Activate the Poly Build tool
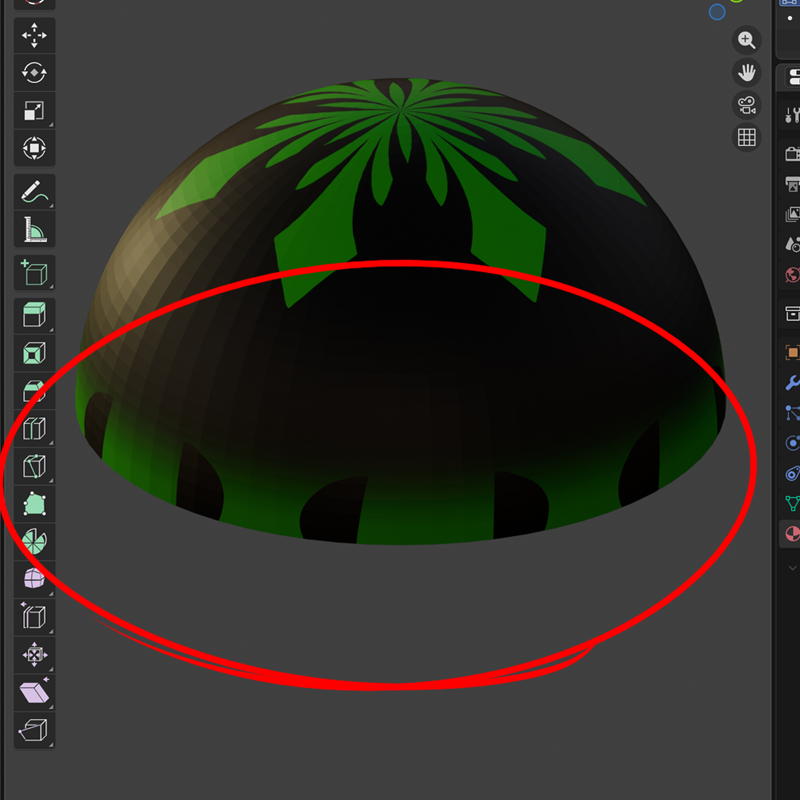 pyautogui.click(x=34, y=504)
